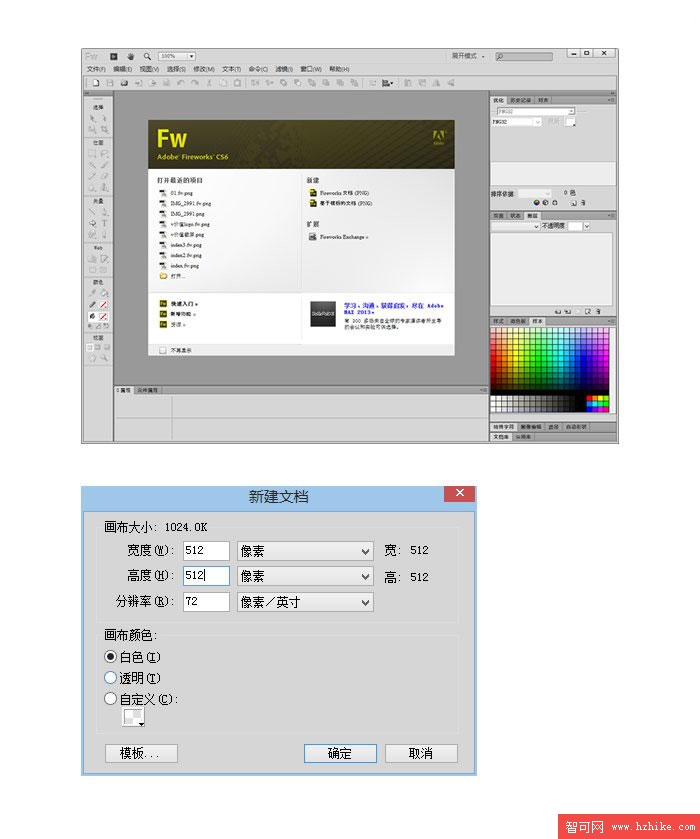This screenshot has width=700, height=839.
Task: Click the 模板... button
Action: 141,754
